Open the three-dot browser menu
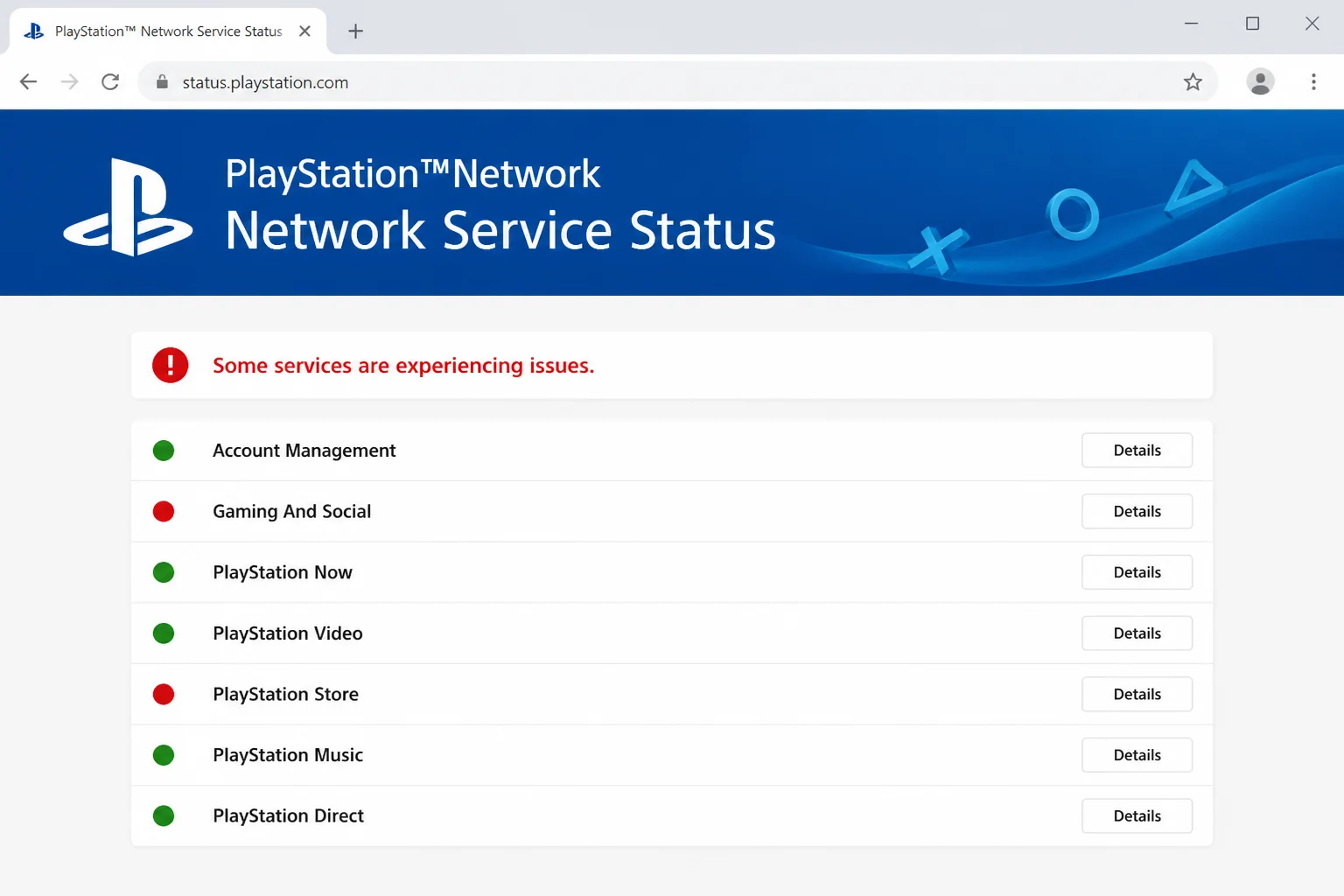Screen dimensions: 1344x896 tap(1313, 81)
